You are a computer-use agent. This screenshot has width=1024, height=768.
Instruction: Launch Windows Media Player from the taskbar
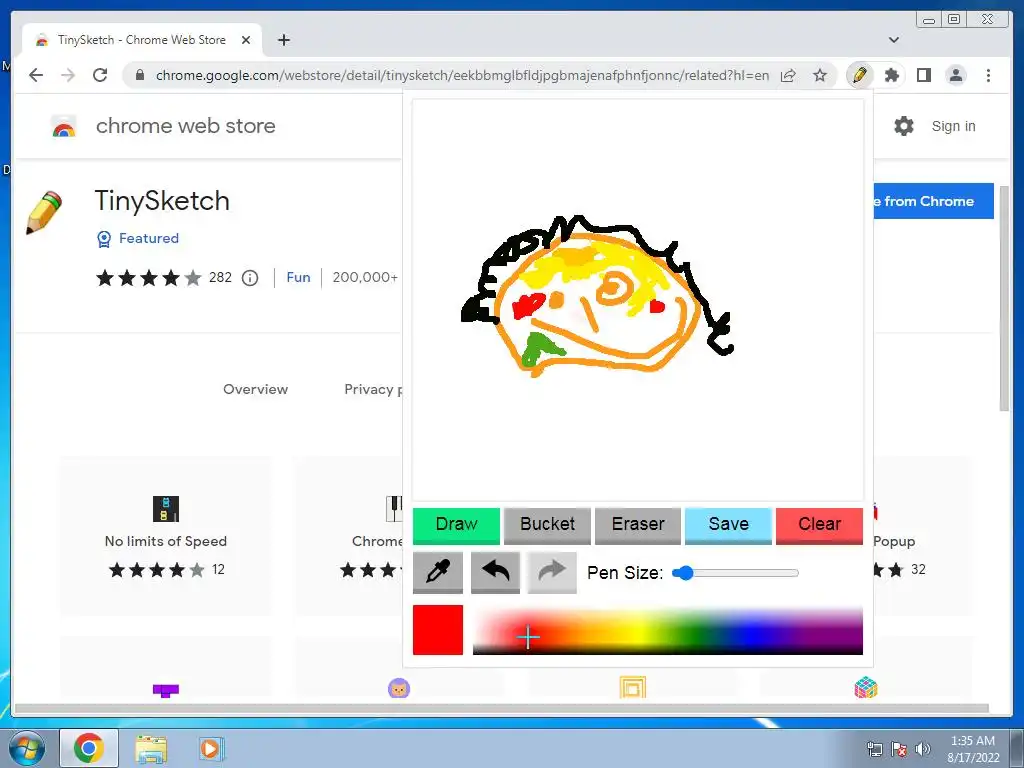[x=211, y=748]
